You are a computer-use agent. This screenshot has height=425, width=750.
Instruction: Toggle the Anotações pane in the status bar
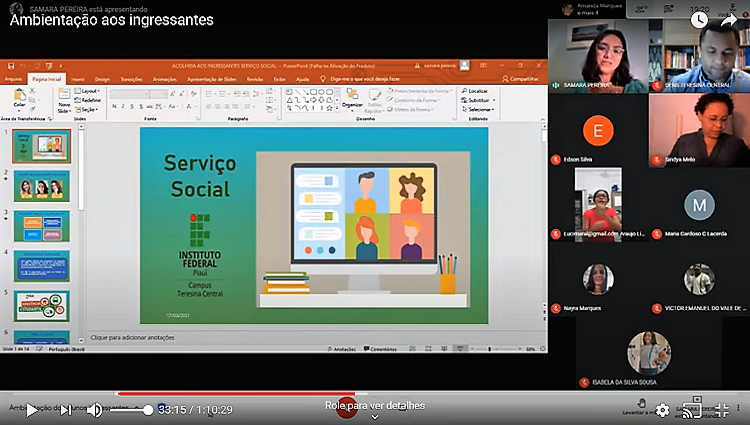[342, 349]
